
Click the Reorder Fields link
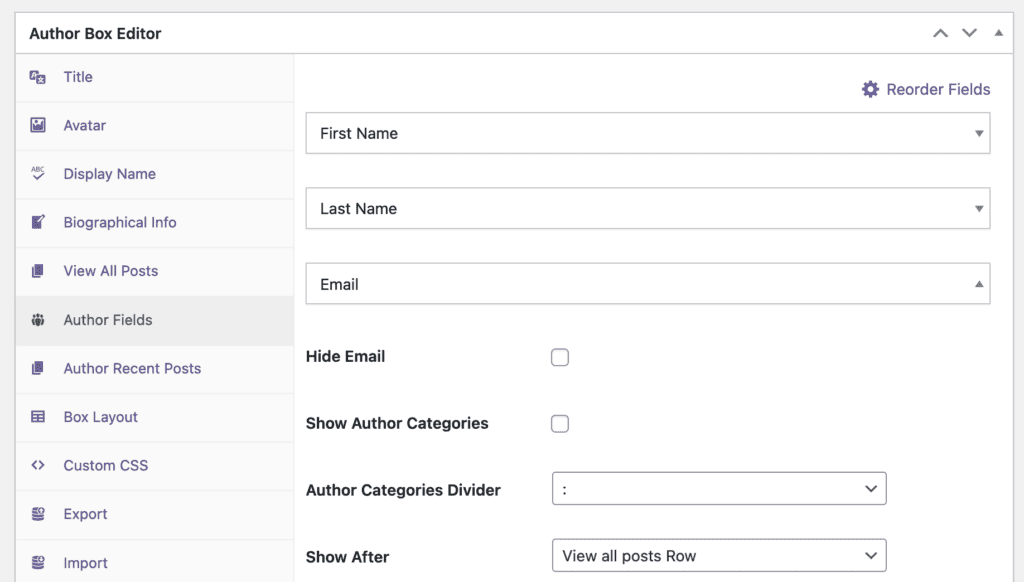click(x=936, y=89)
